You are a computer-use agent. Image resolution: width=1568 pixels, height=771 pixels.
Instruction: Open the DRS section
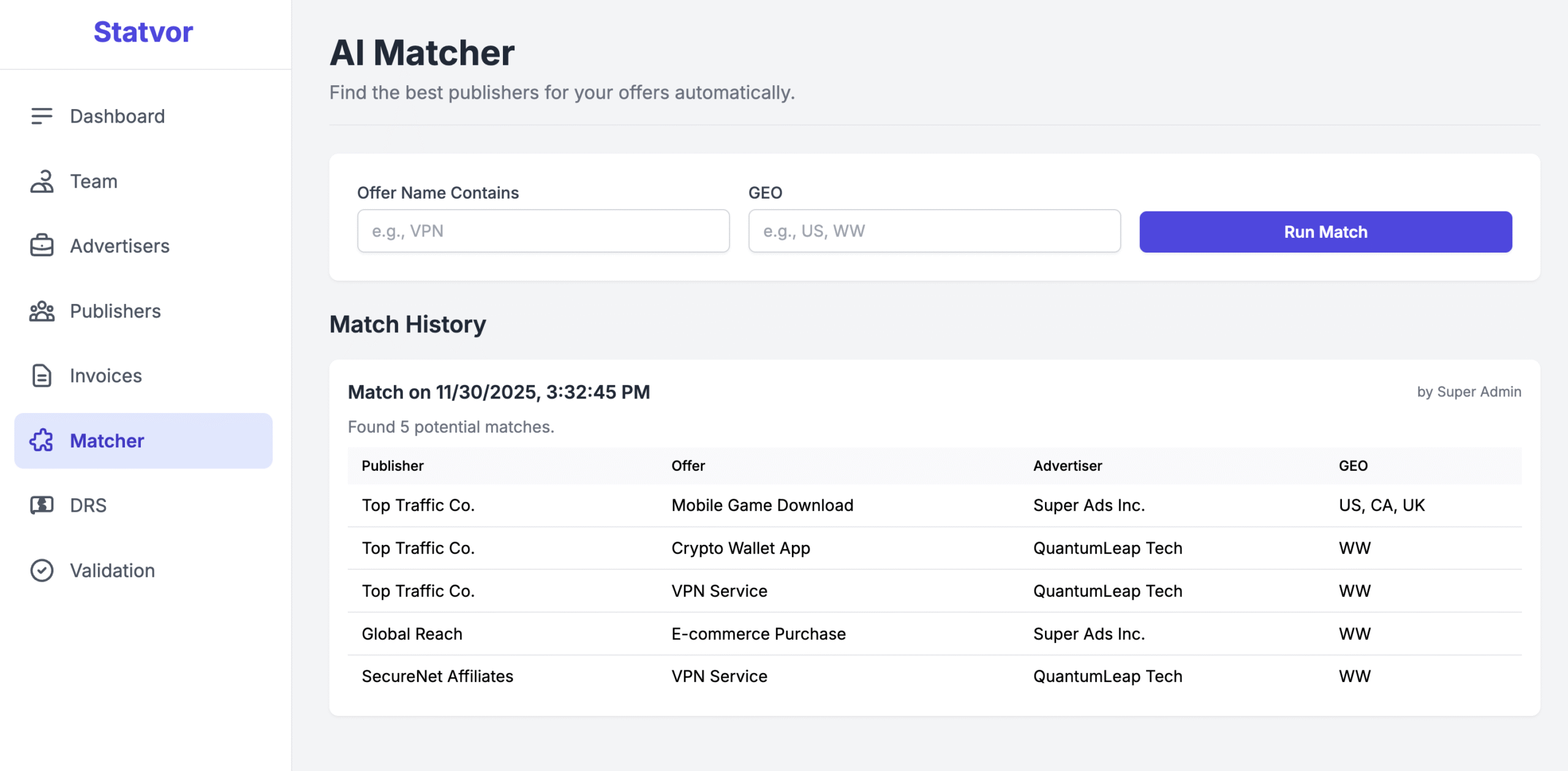point(86,506)
